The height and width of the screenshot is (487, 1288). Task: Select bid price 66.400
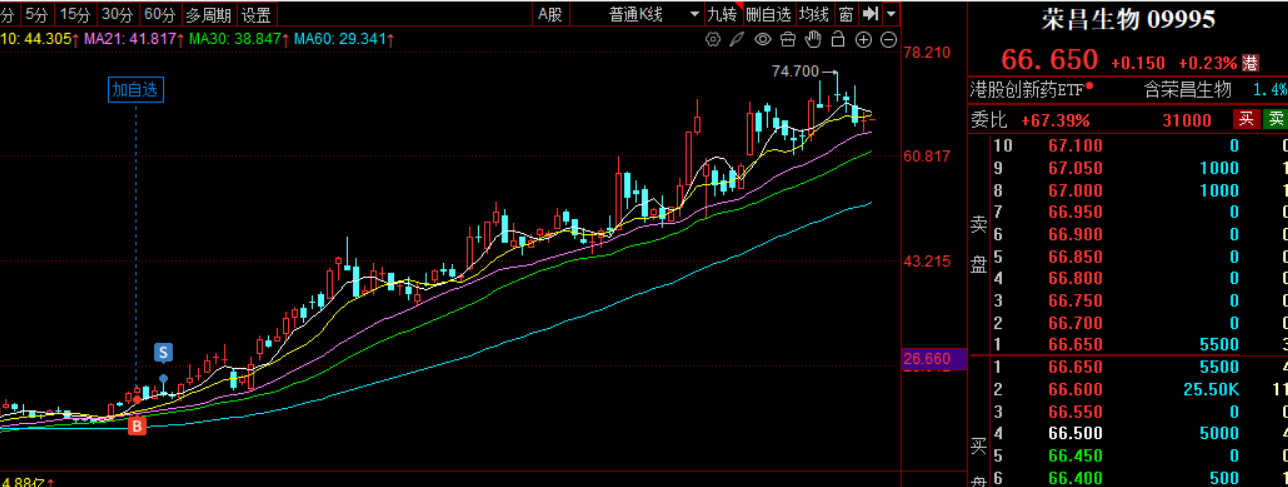[1075, 477]
